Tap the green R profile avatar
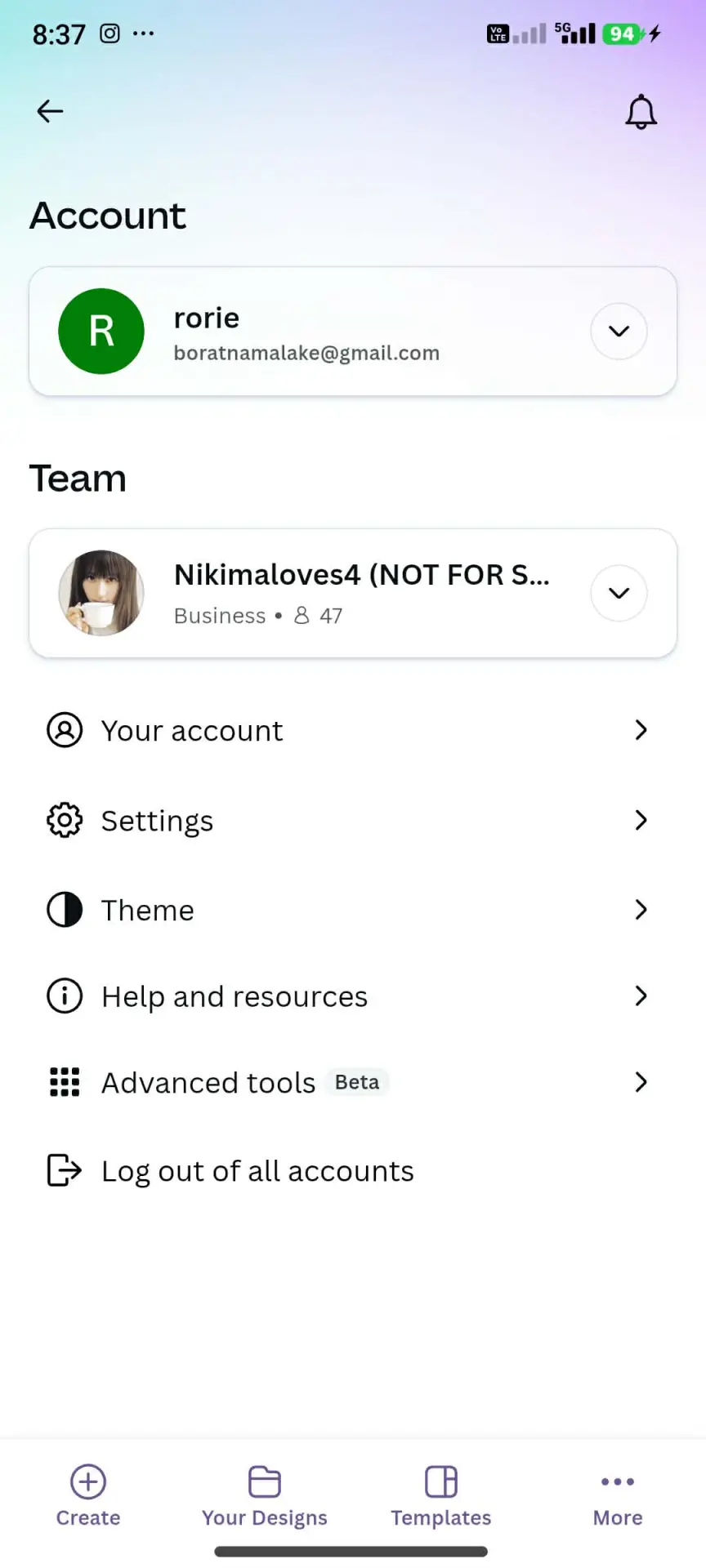 [101, 332]
